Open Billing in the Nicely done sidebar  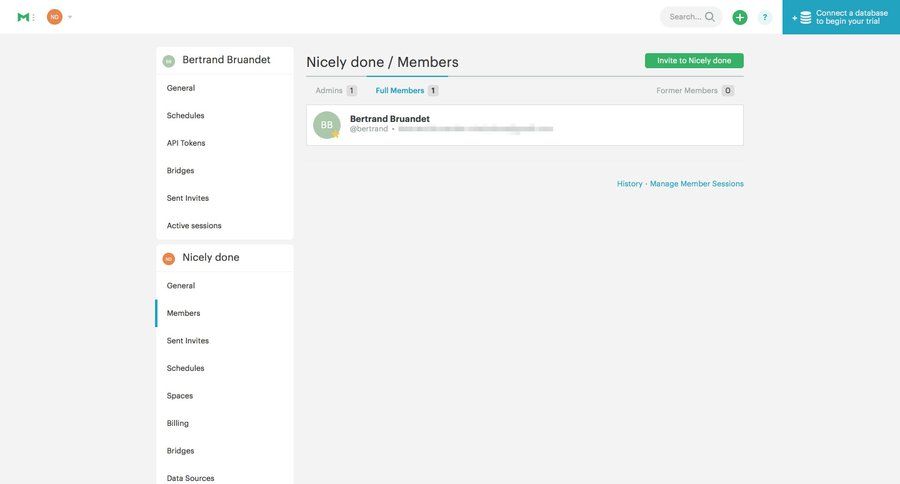(x=178, y=423)
